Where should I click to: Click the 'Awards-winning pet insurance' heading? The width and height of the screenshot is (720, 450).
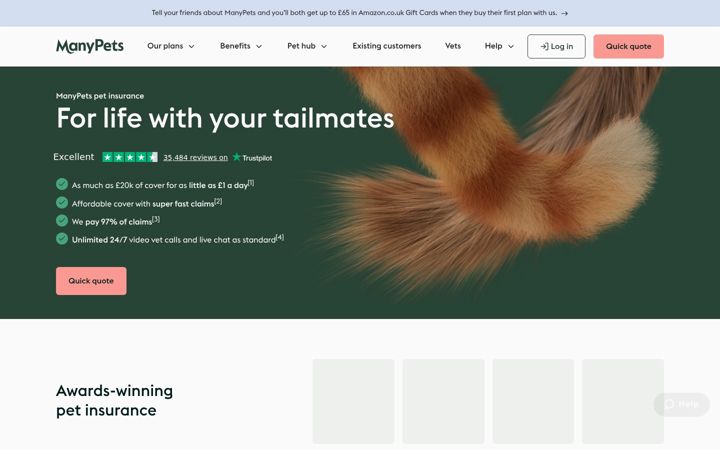click(114, 400)
